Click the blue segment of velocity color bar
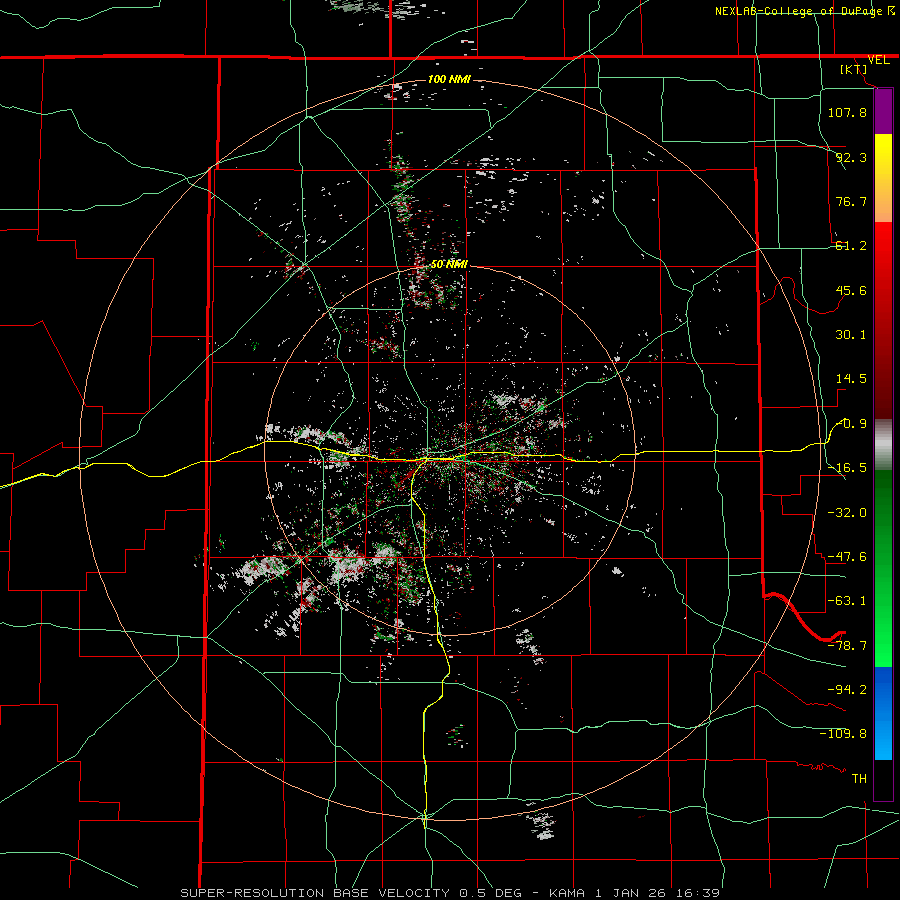This screenshot has height=900, width=900. (x=883, y=713)
